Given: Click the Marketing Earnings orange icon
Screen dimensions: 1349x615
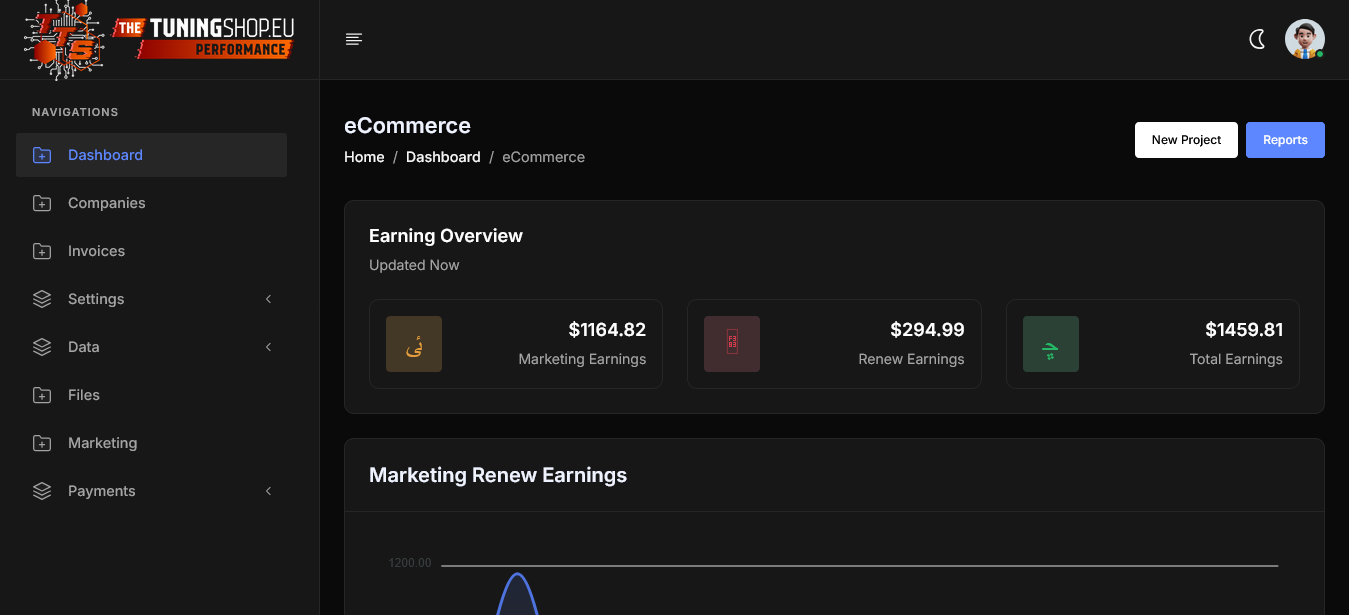Looking at the screenshot, I should (x=414, y=344).
